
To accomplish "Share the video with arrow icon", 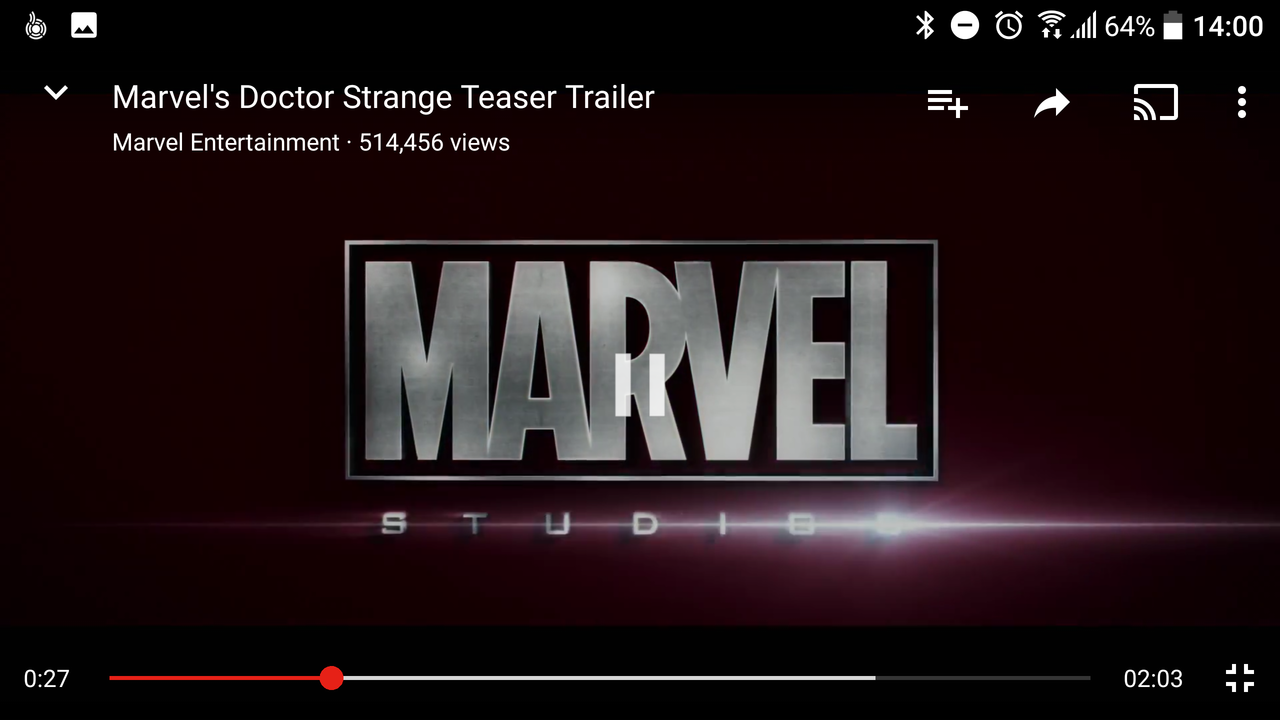I will (x=1051, y=102).
